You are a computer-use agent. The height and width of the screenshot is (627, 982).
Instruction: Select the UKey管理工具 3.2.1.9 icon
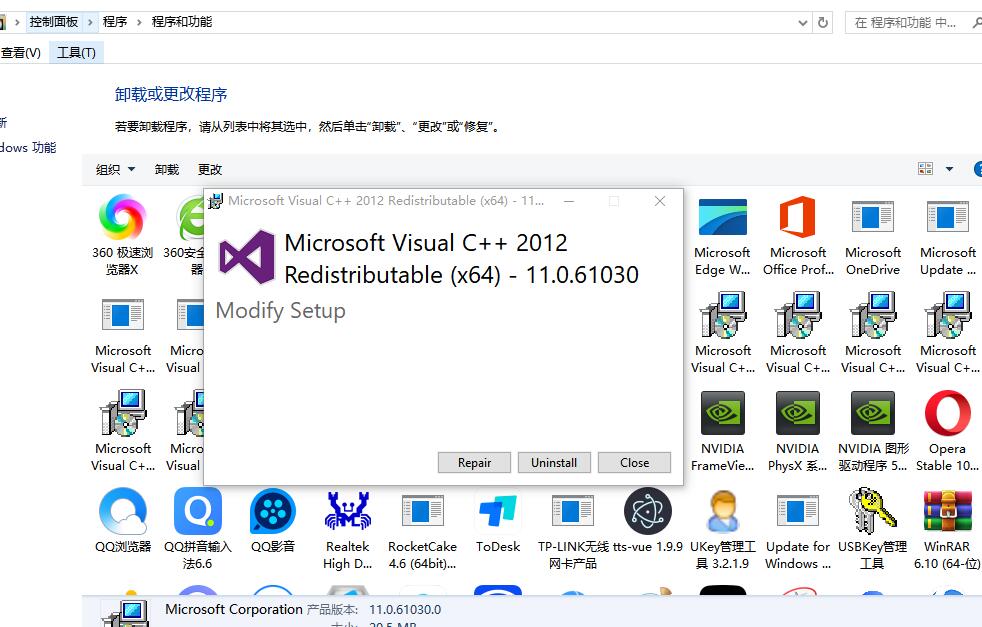[x=723, y=512]
